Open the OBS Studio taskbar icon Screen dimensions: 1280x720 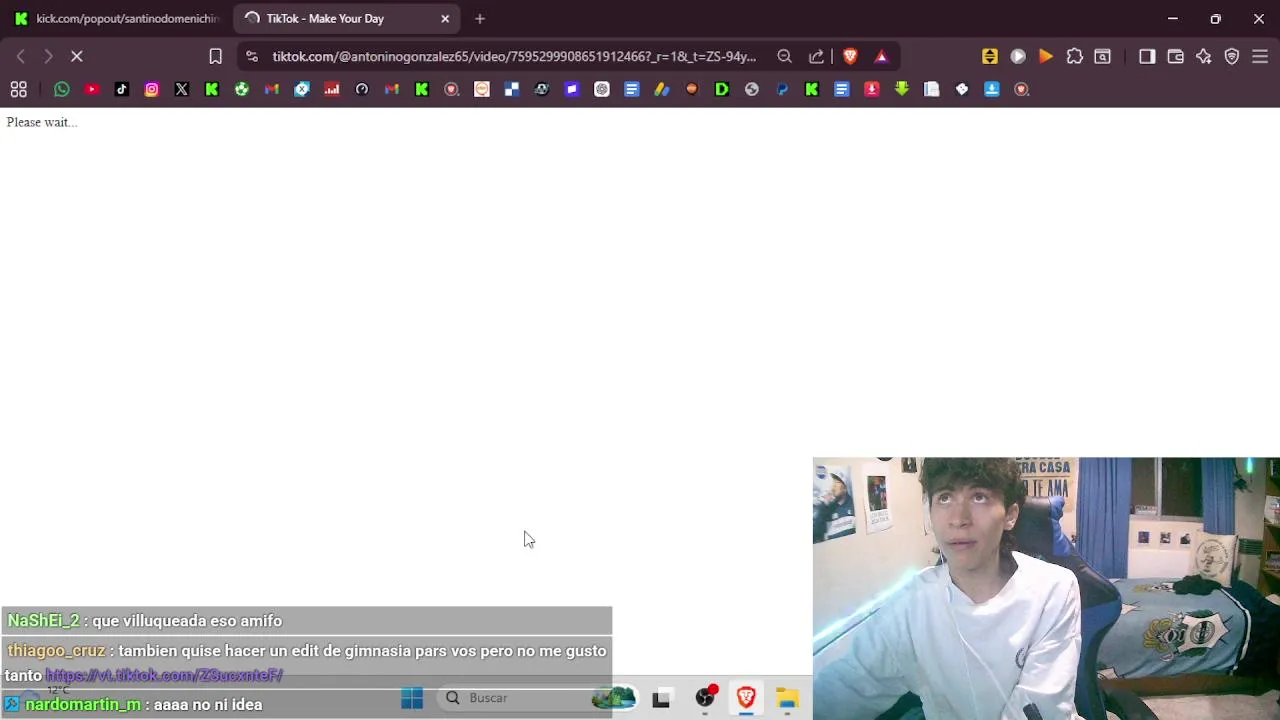tap(706, 698)
